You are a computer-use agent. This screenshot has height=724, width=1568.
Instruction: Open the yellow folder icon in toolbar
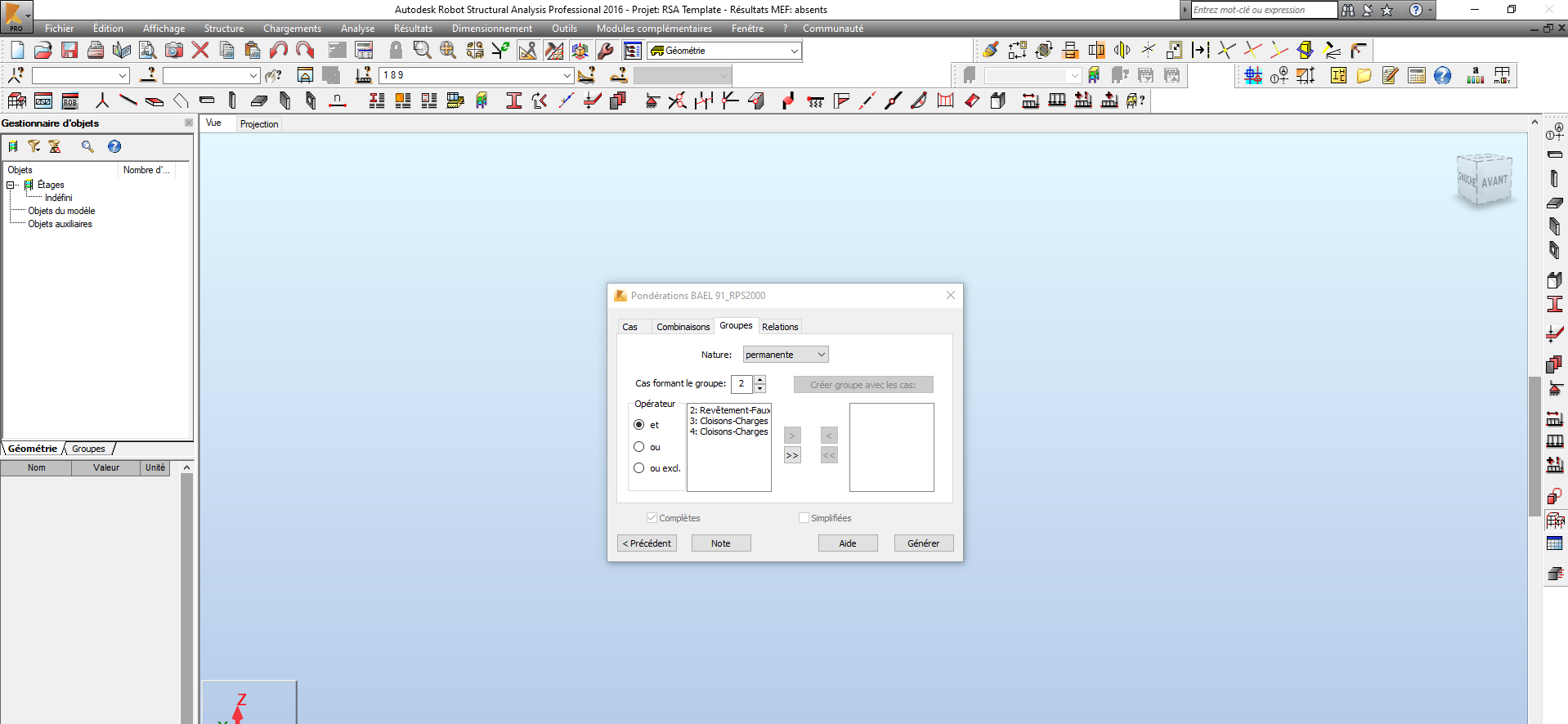(x=1364, y=76)
